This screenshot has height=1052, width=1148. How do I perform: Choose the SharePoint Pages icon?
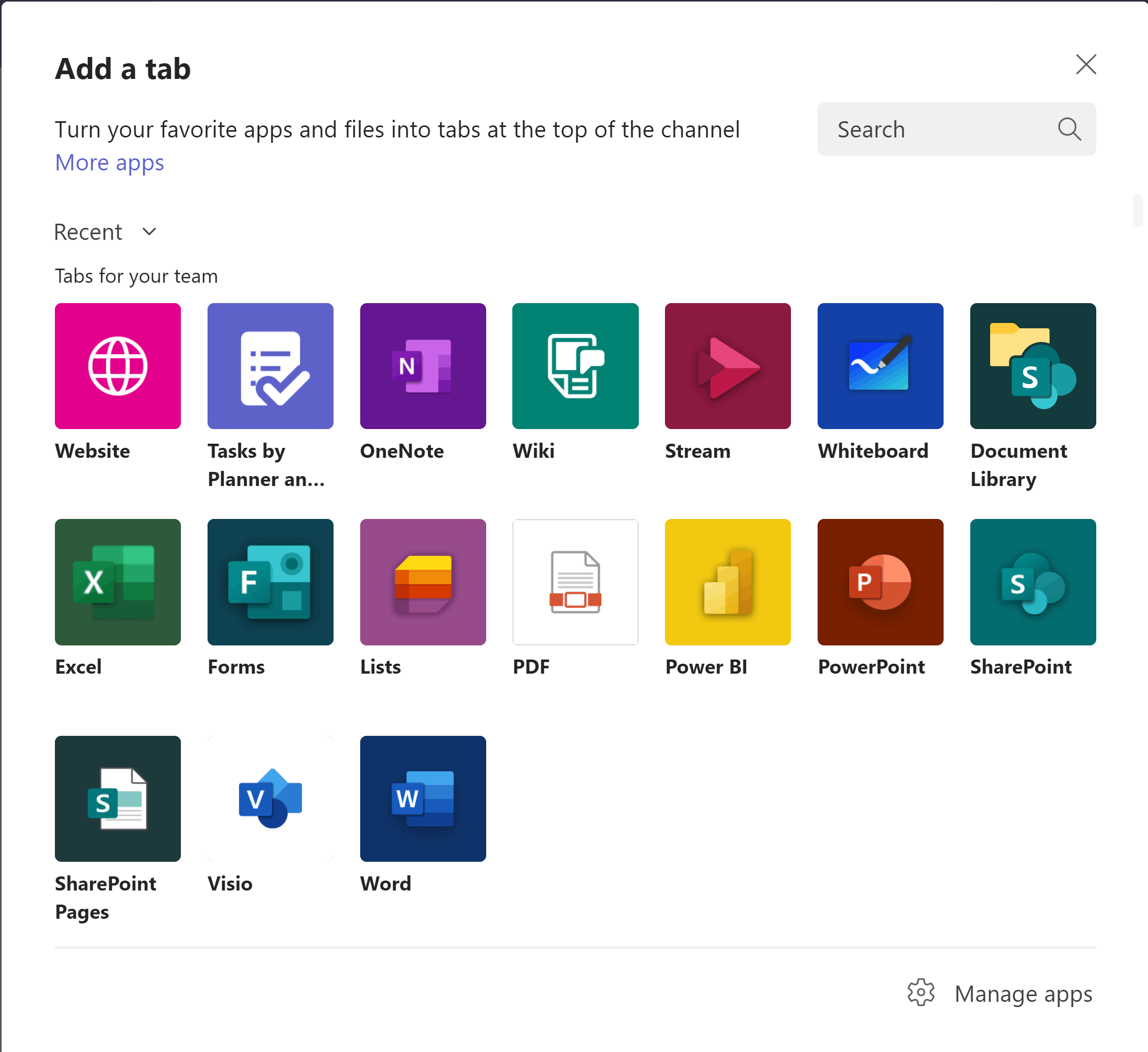point(118,799)
